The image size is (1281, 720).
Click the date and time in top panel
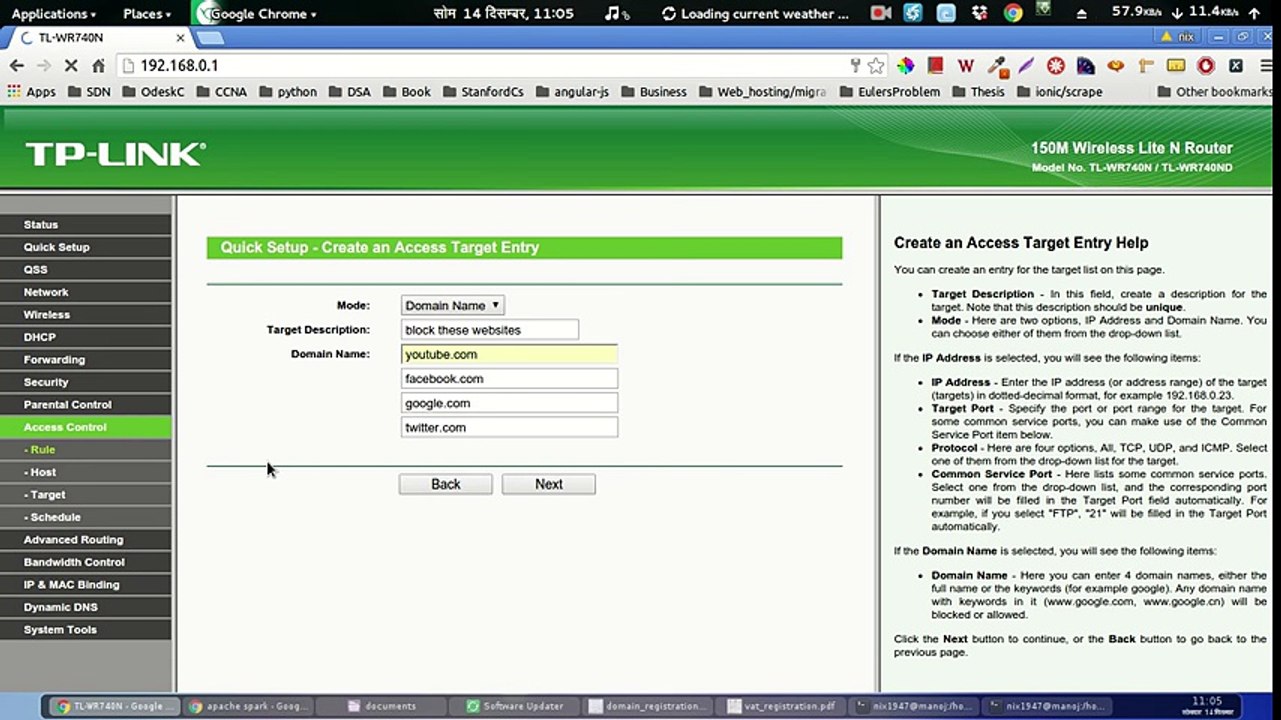(504, 14)
